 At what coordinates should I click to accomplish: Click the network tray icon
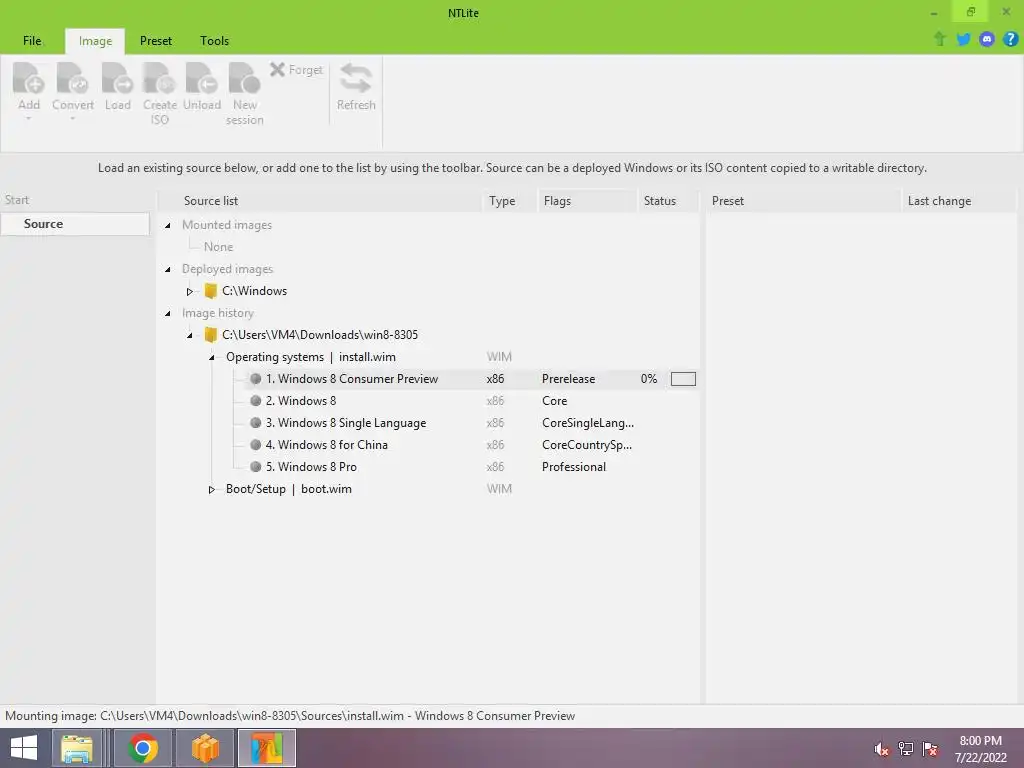906,749
